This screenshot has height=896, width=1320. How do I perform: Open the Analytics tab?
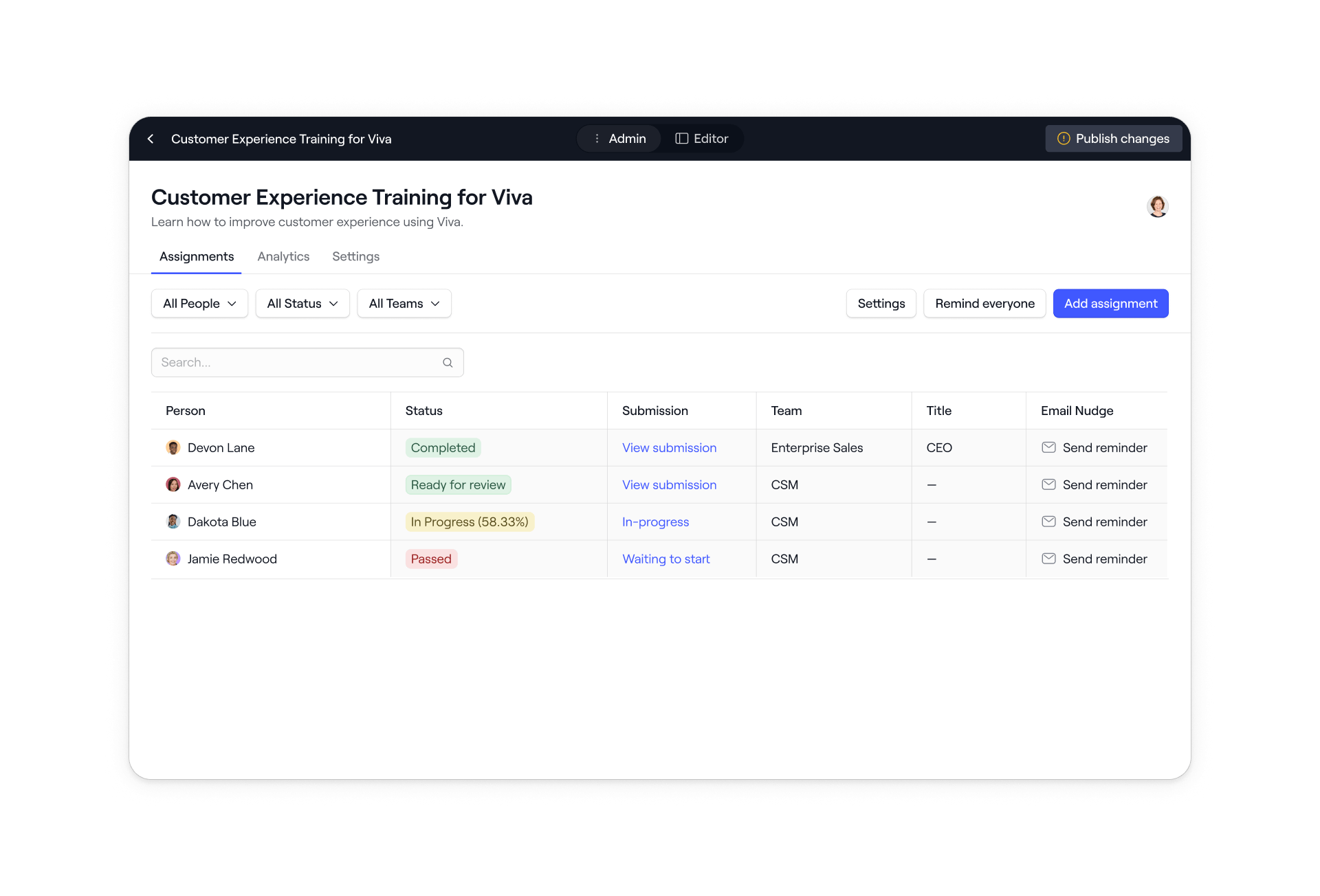283,256
